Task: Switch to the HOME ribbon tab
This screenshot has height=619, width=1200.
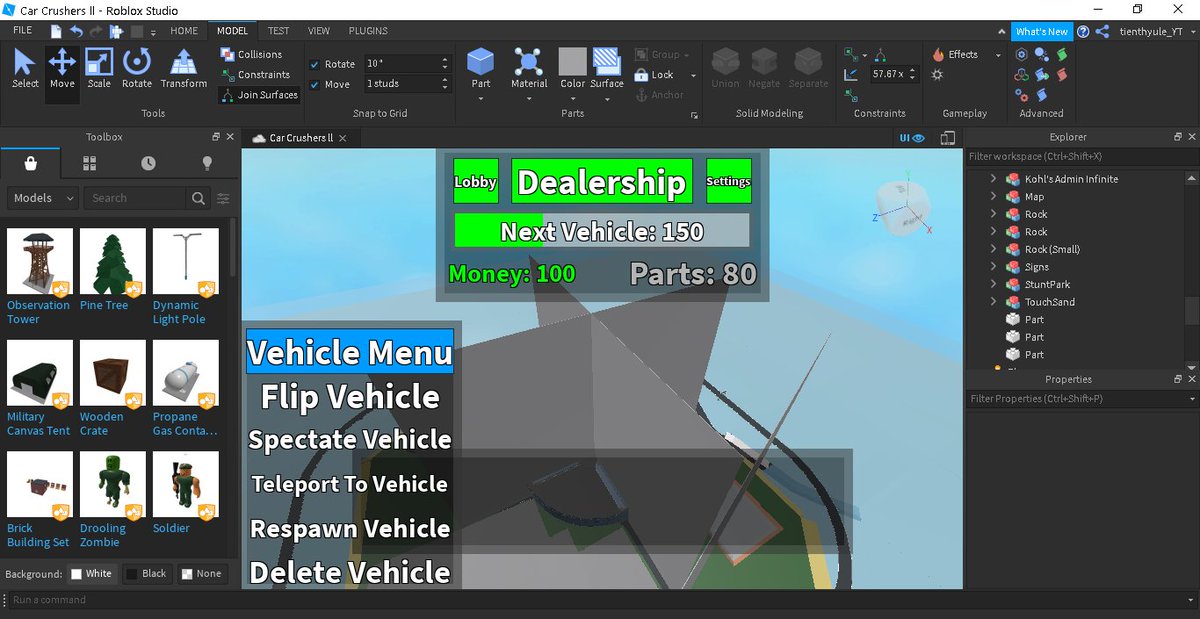Action: coord(184,31)
